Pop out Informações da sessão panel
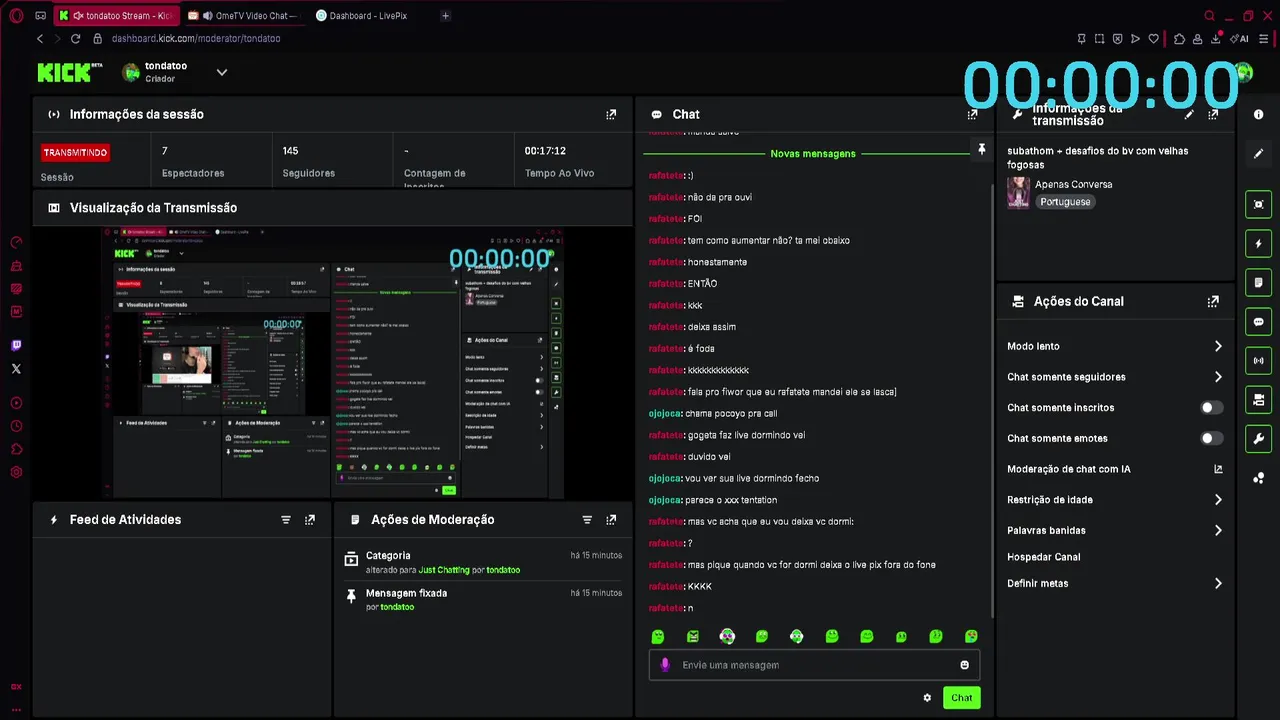 point(611,114)
